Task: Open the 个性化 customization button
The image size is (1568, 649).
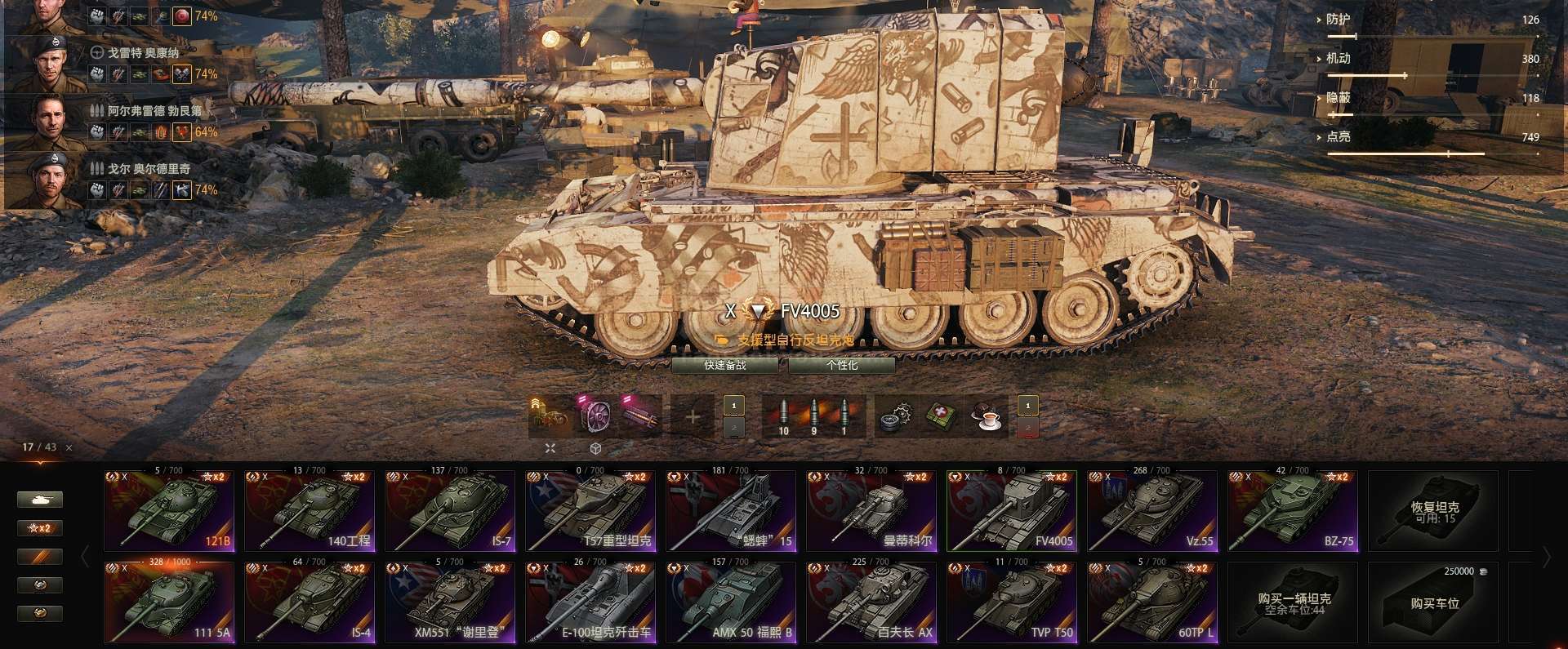Action: click(842, 366)
